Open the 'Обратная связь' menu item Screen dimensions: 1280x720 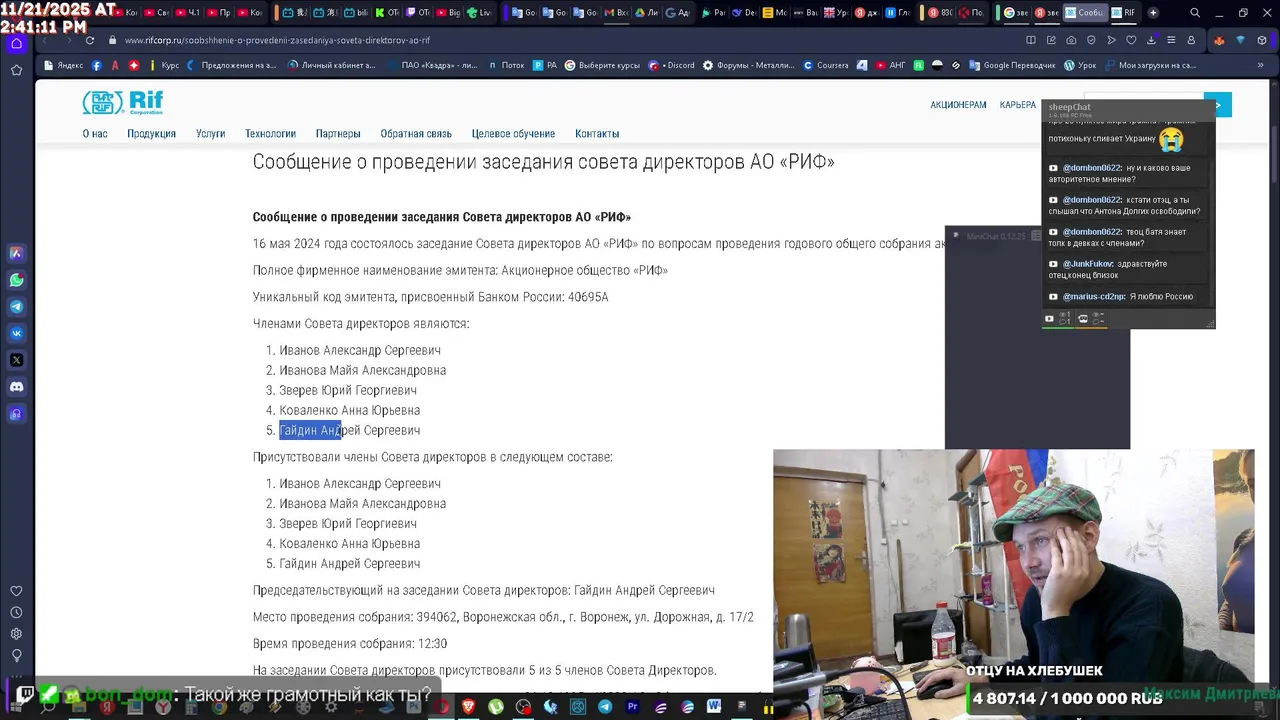[416, 134]
